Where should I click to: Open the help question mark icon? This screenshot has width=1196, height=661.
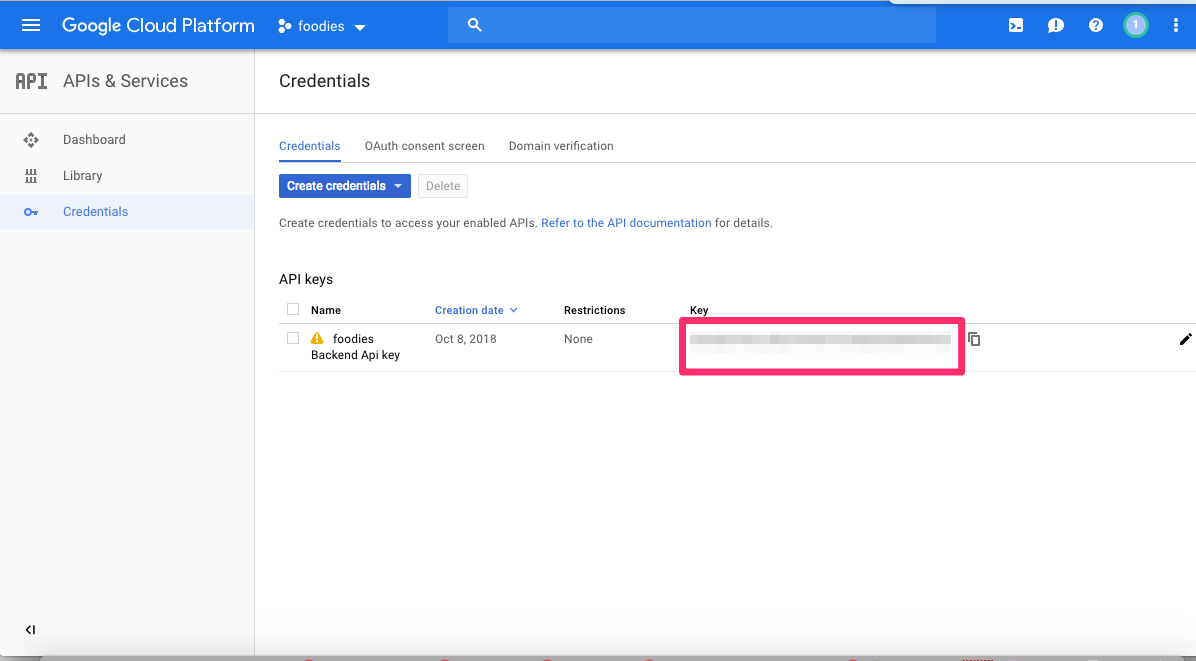point(1096,25)
